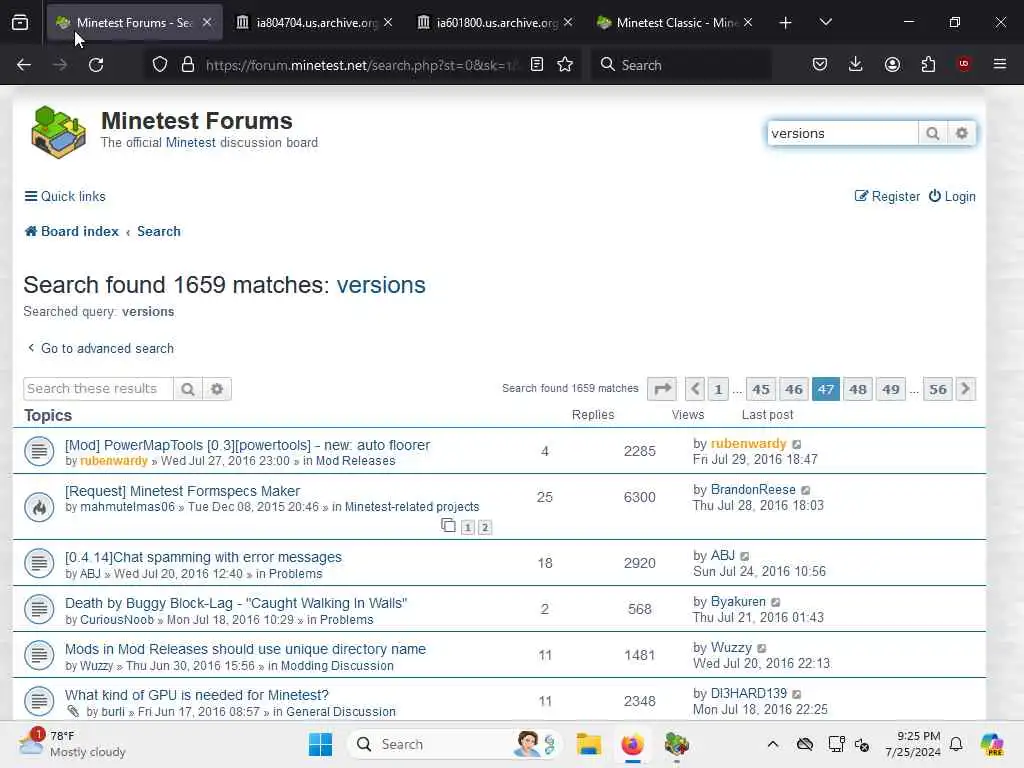The image size is (1024, 768).
Task: Open the browser downloads panel
Action: [856, 64]
